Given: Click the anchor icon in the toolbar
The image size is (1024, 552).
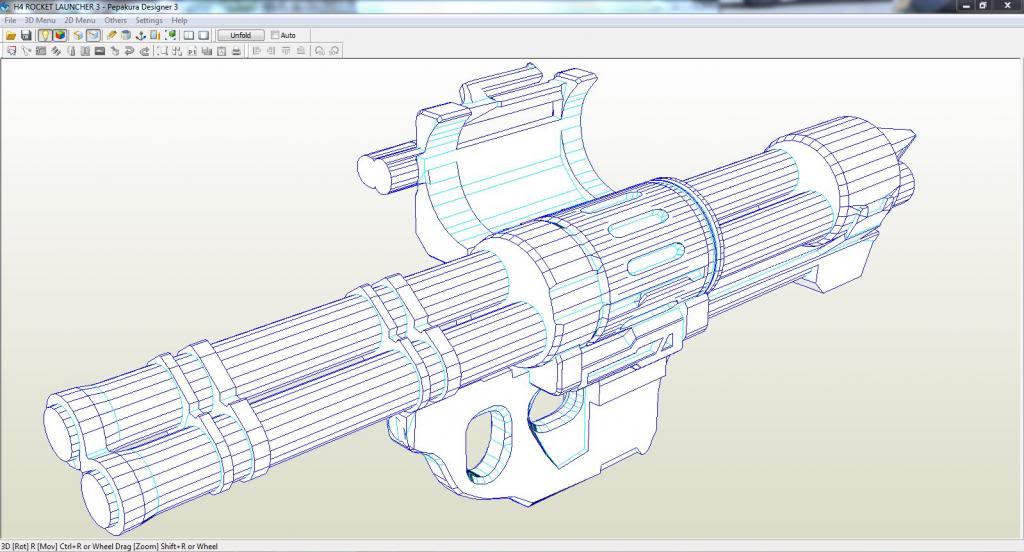Looking at the screenshot, I should tap(140, 35).
